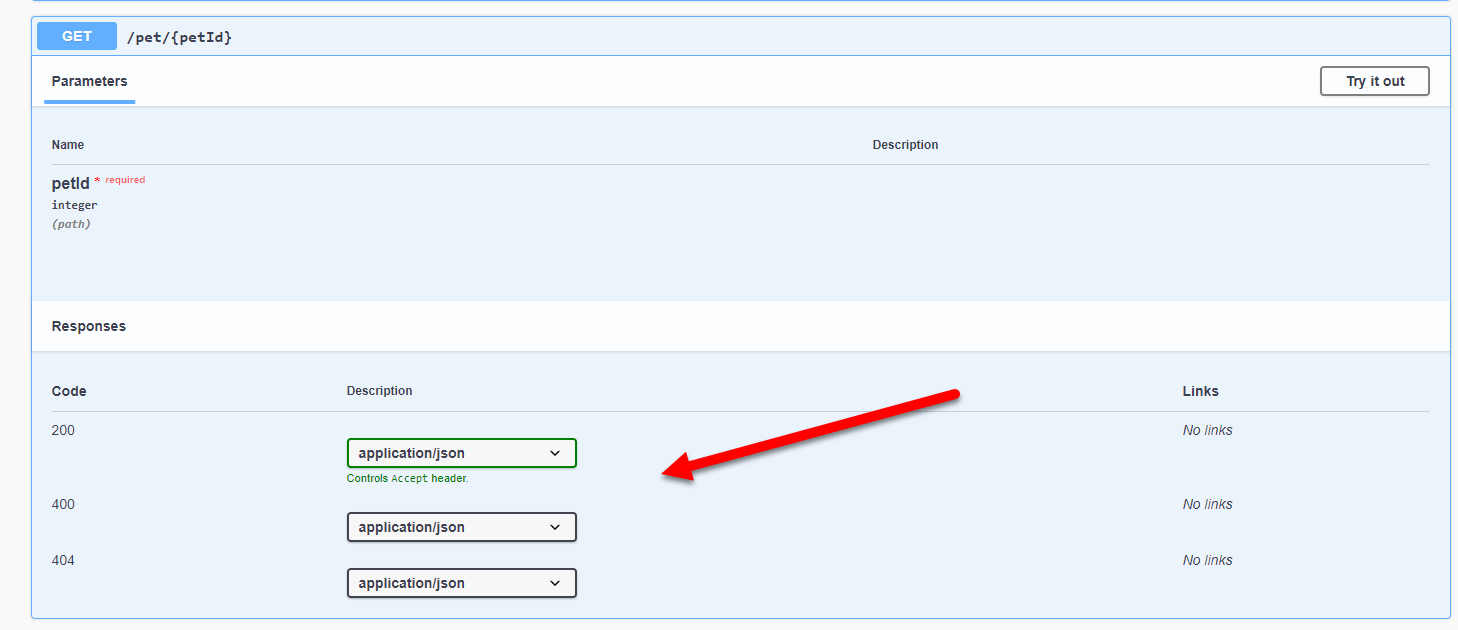Click the red 'required' label
Image resolution: width=1458 pixels, height=630 pixels.
click(x=125, y=180)
